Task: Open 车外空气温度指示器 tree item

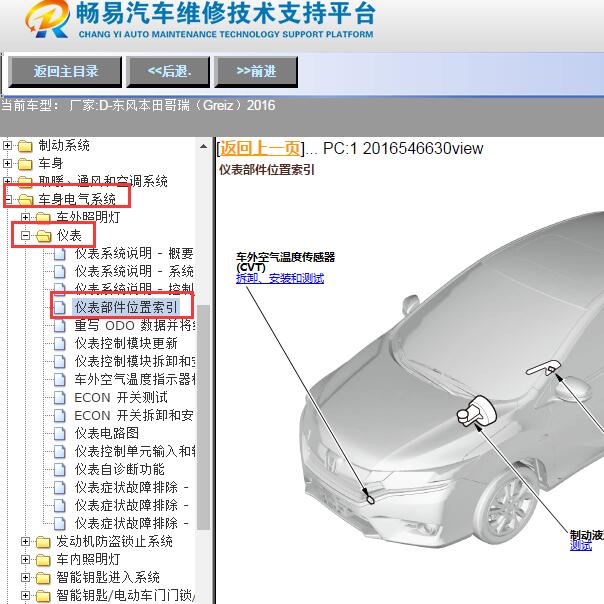Action: [135, 379]
